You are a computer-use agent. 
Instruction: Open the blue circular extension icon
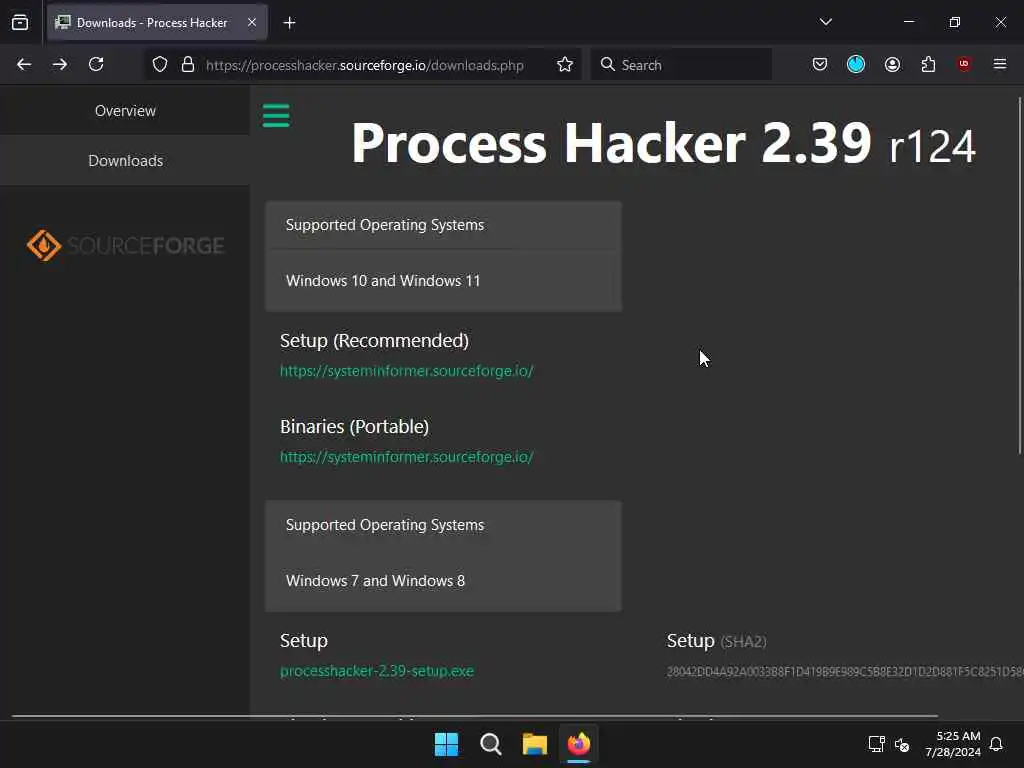856,64
